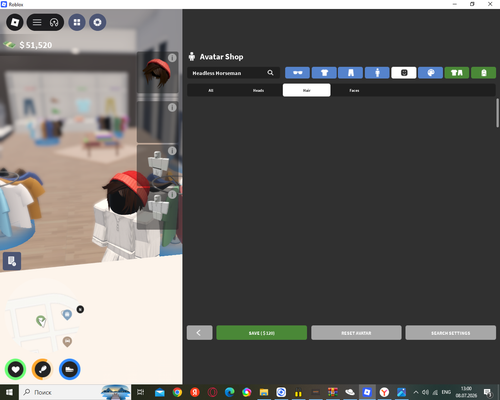Click the headset voice icon
Screen dimensions: 500x400
tap(54, 22)
